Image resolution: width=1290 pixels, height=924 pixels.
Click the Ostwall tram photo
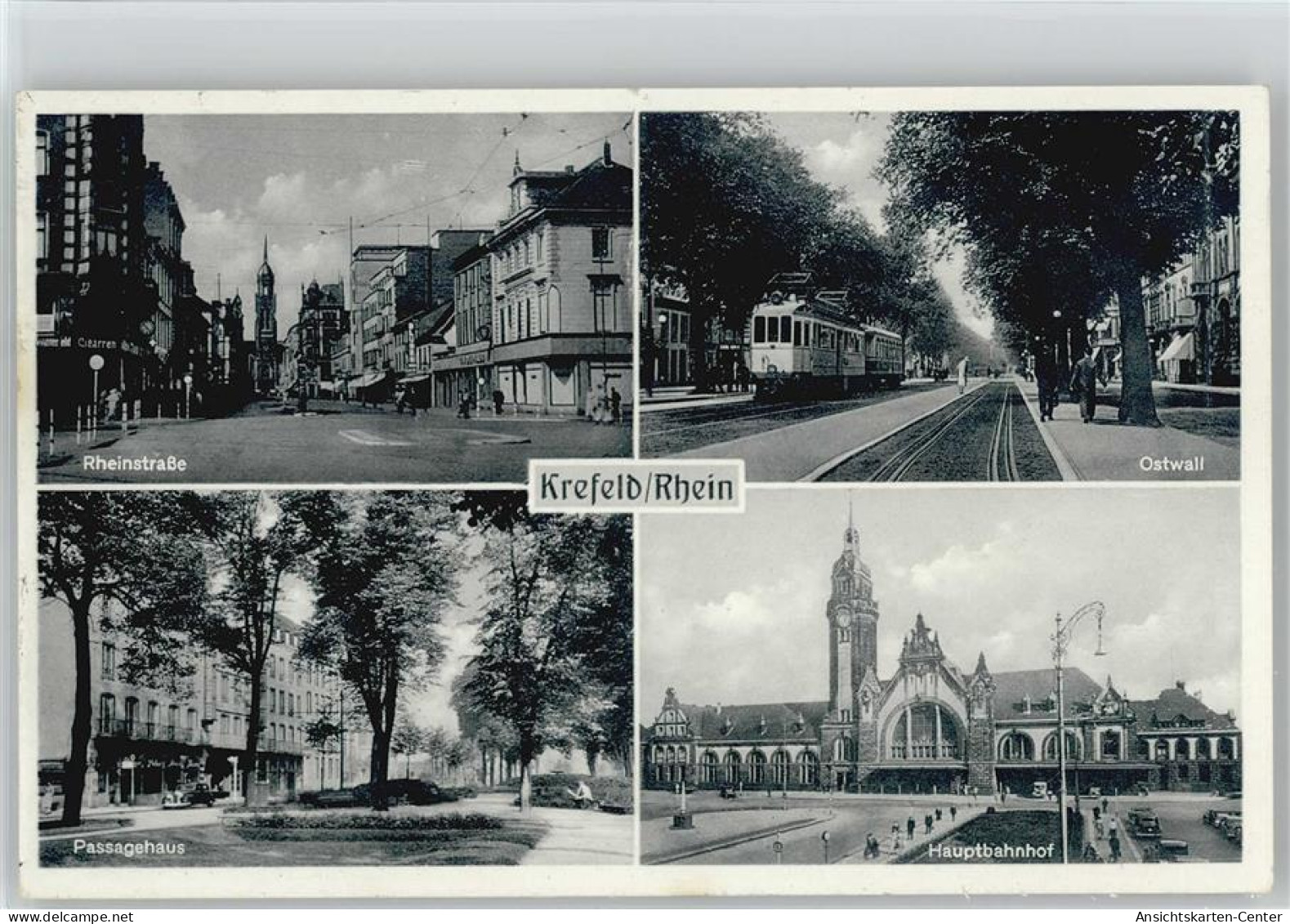(940, 296)
